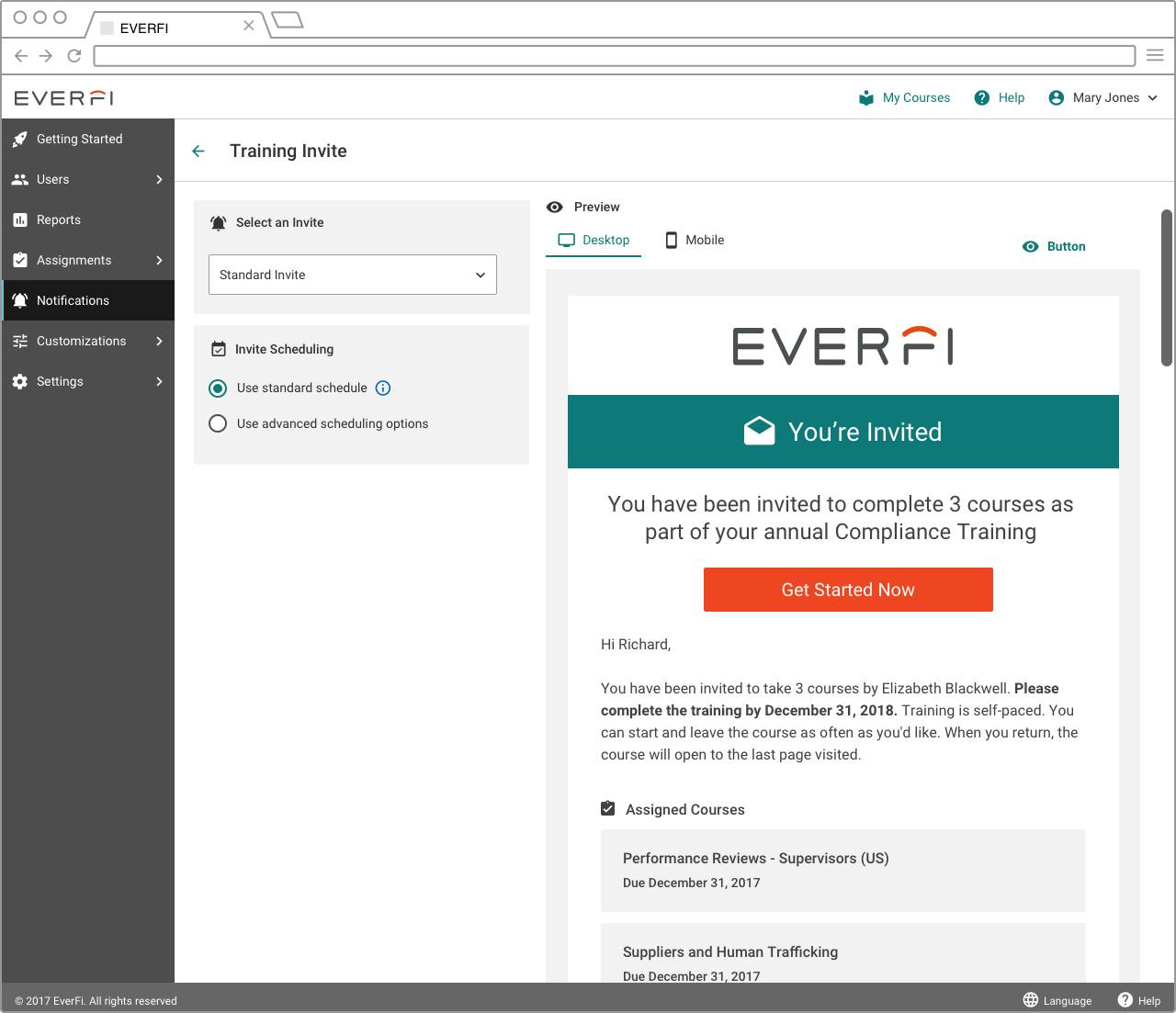Click the browser forward arrow
Viewport: 1176px width, 1013px height.
pyautogui.click(x=46, y=55)
